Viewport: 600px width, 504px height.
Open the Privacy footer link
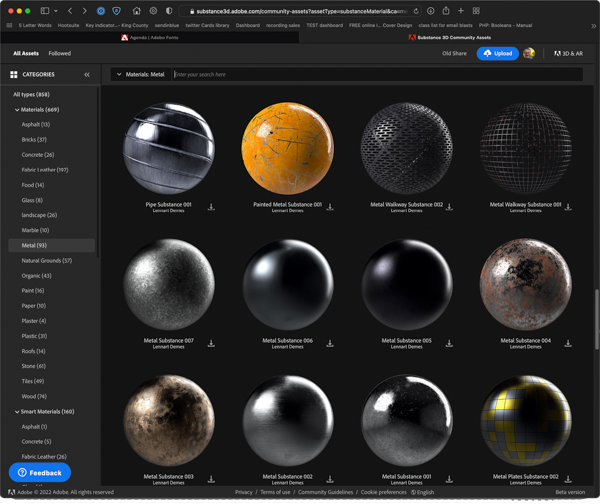click(244, 492)
